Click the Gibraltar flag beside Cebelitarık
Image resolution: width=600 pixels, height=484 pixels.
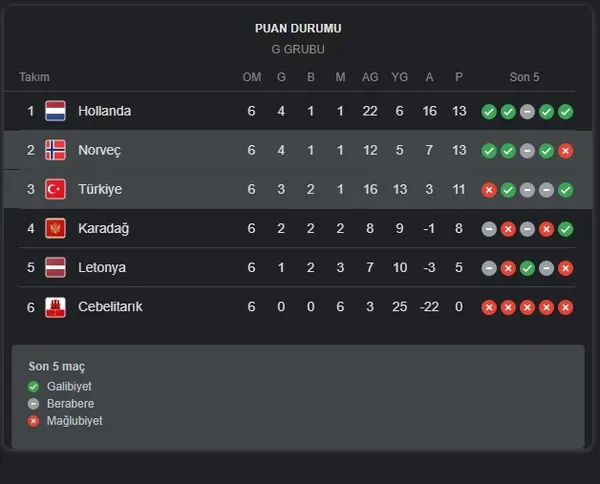tap(56, 307)
